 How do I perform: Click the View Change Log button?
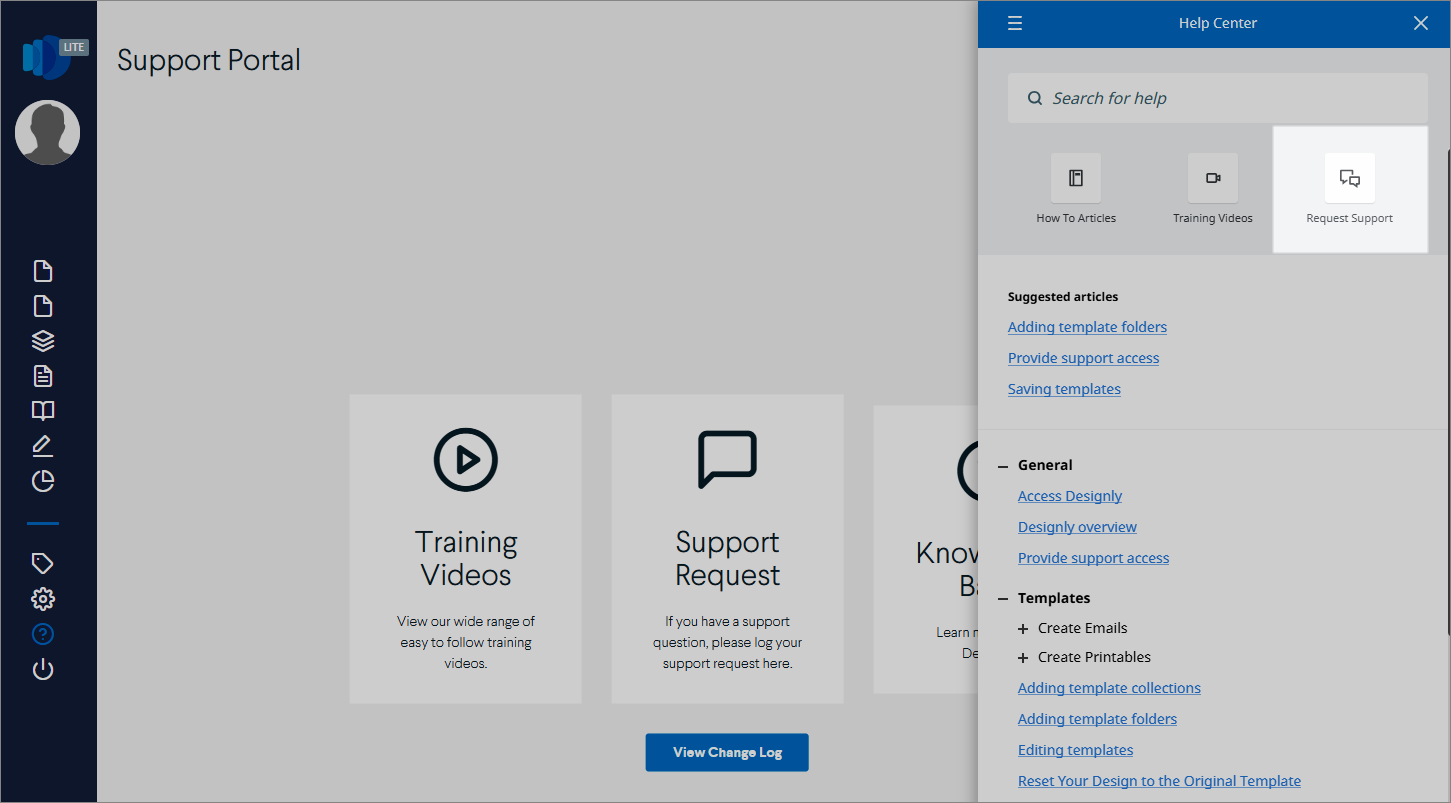pyautogui.click(x=727, y=753)
